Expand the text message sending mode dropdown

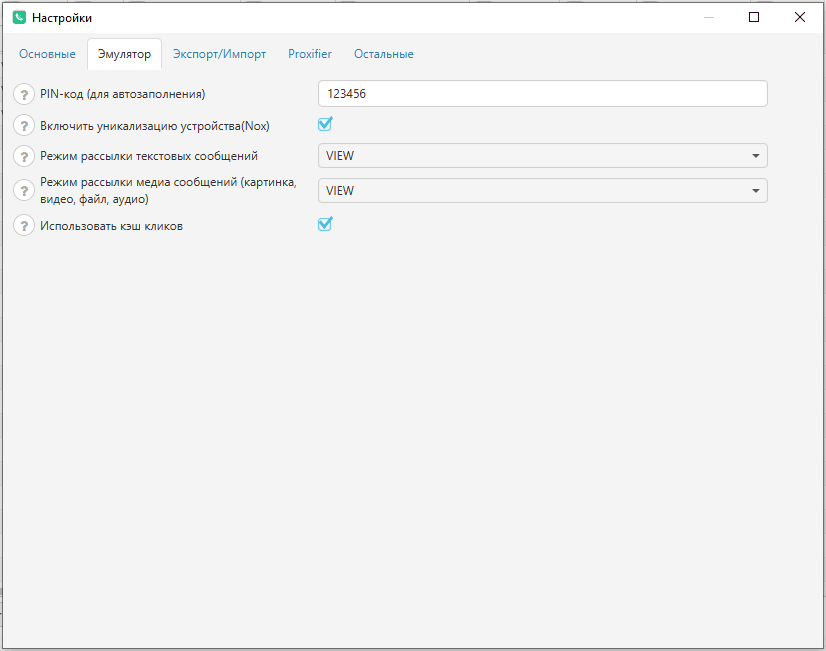point(543,156)
